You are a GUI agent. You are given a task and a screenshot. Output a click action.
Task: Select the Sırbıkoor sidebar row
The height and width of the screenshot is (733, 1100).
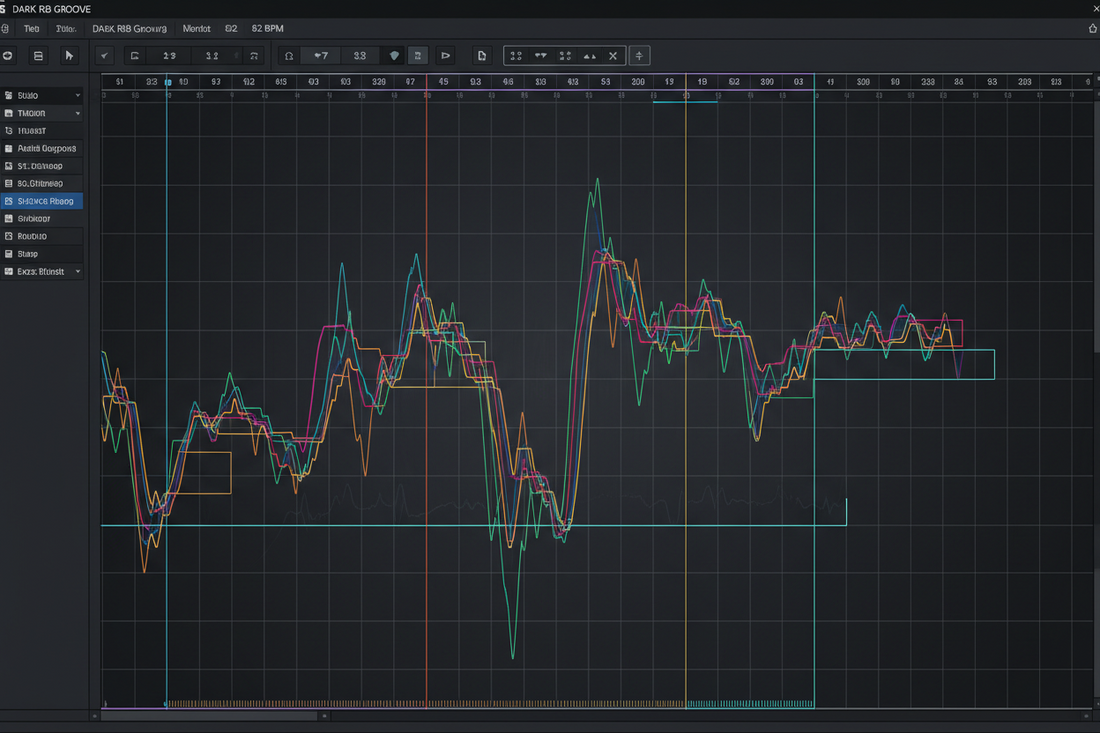click(x=42, y=219)
